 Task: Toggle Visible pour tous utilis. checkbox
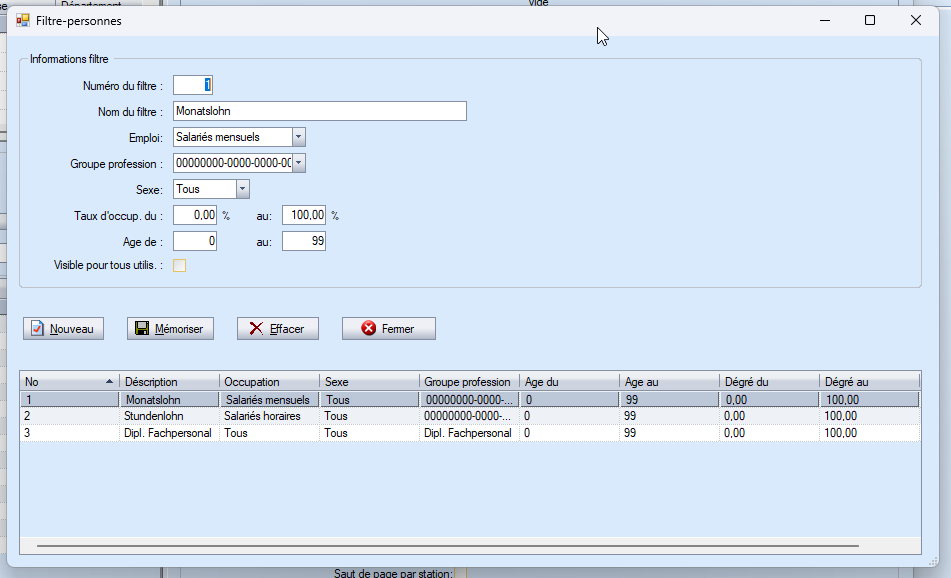tap(180, 266)
